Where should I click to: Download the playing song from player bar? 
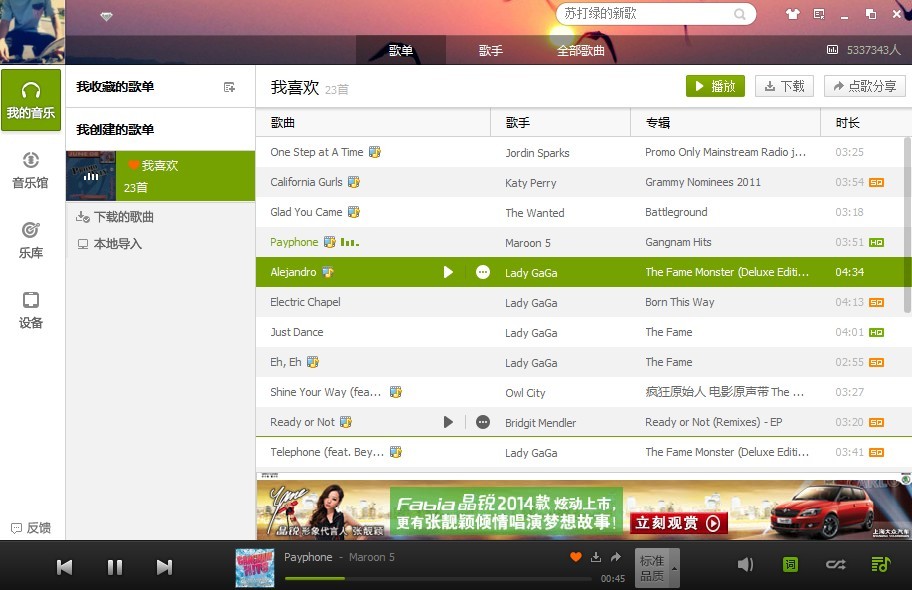596,557
